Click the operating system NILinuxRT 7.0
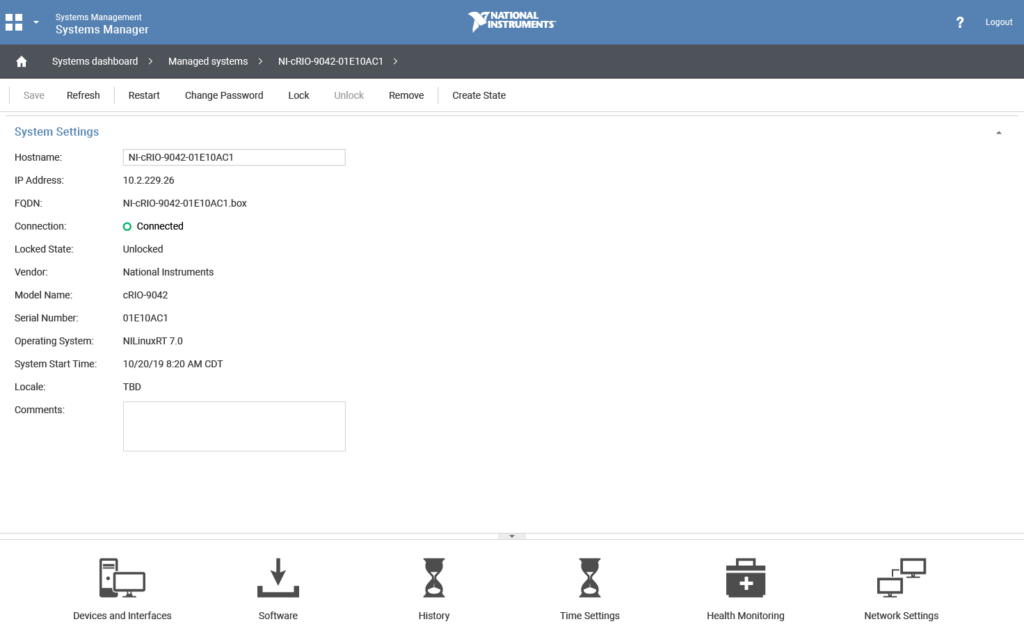Viewport: 1024px width, 640px height. pyautogui.click(x=153, y=341)
